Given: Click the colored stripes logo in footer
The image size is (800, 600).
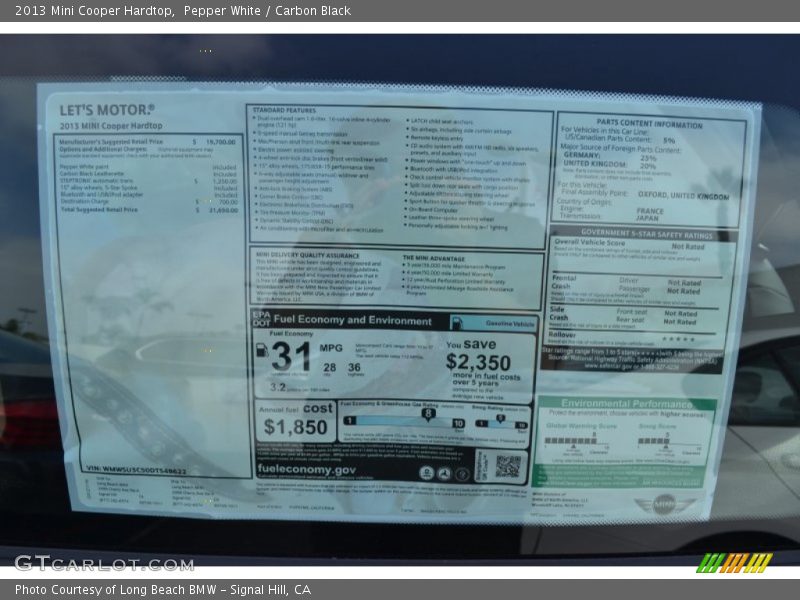Looking at the screenshot, I should 734,563.
